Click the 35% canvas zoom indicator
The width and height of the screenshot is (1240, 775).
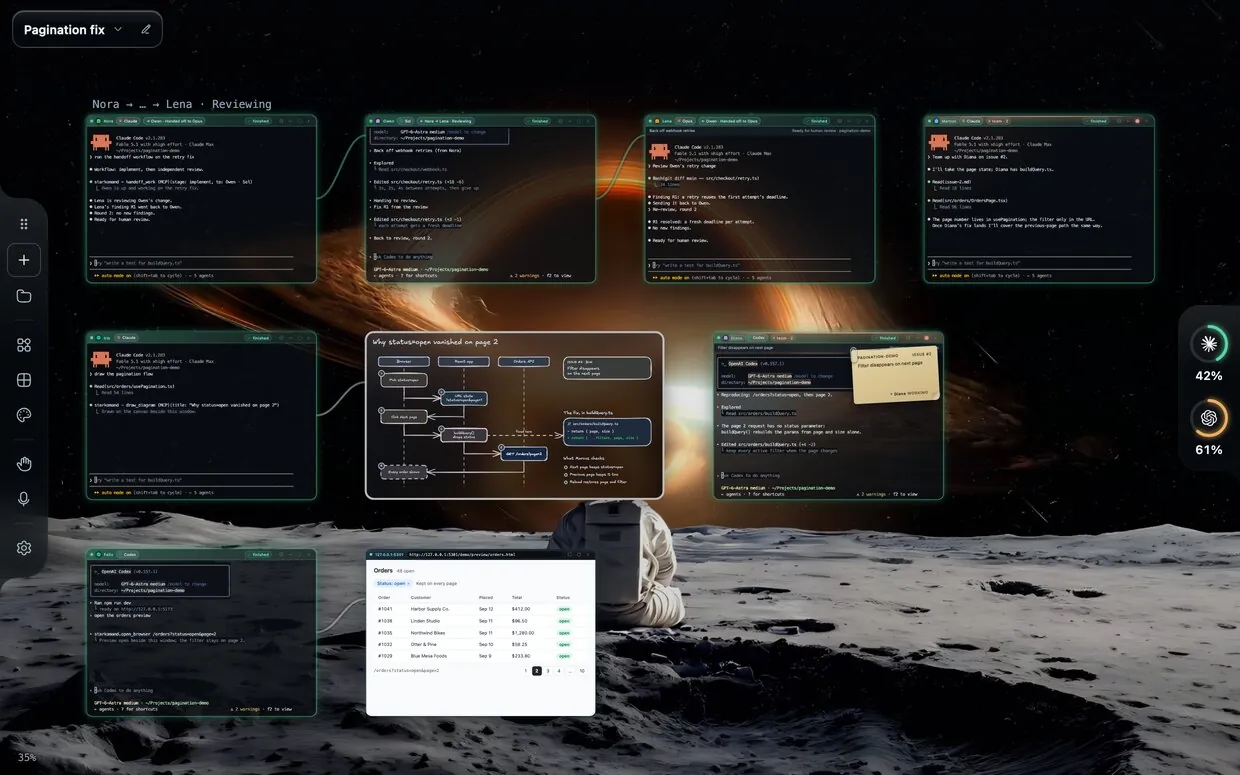pos(27,758)
